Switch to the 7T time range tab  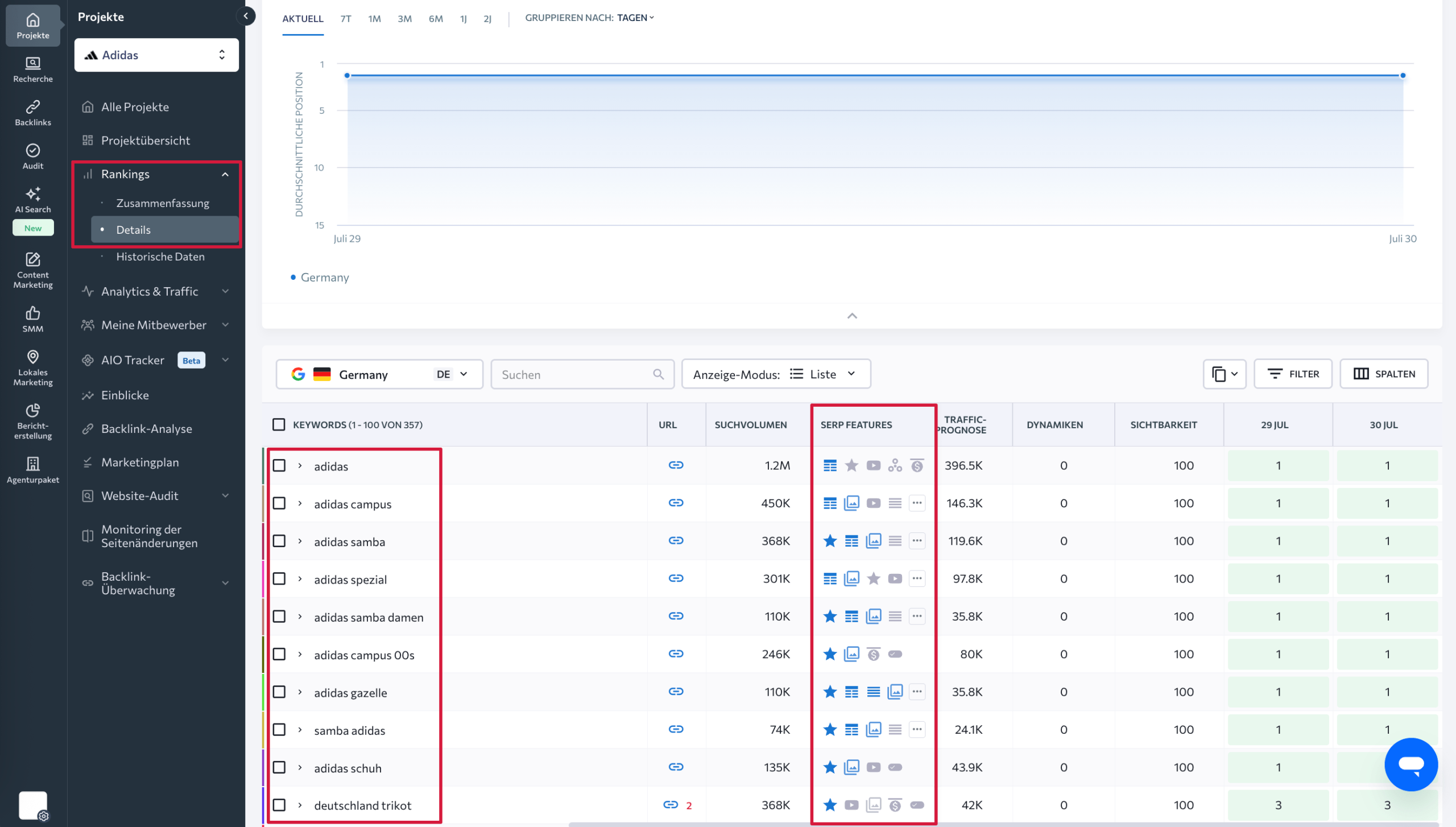pos(346,19)
